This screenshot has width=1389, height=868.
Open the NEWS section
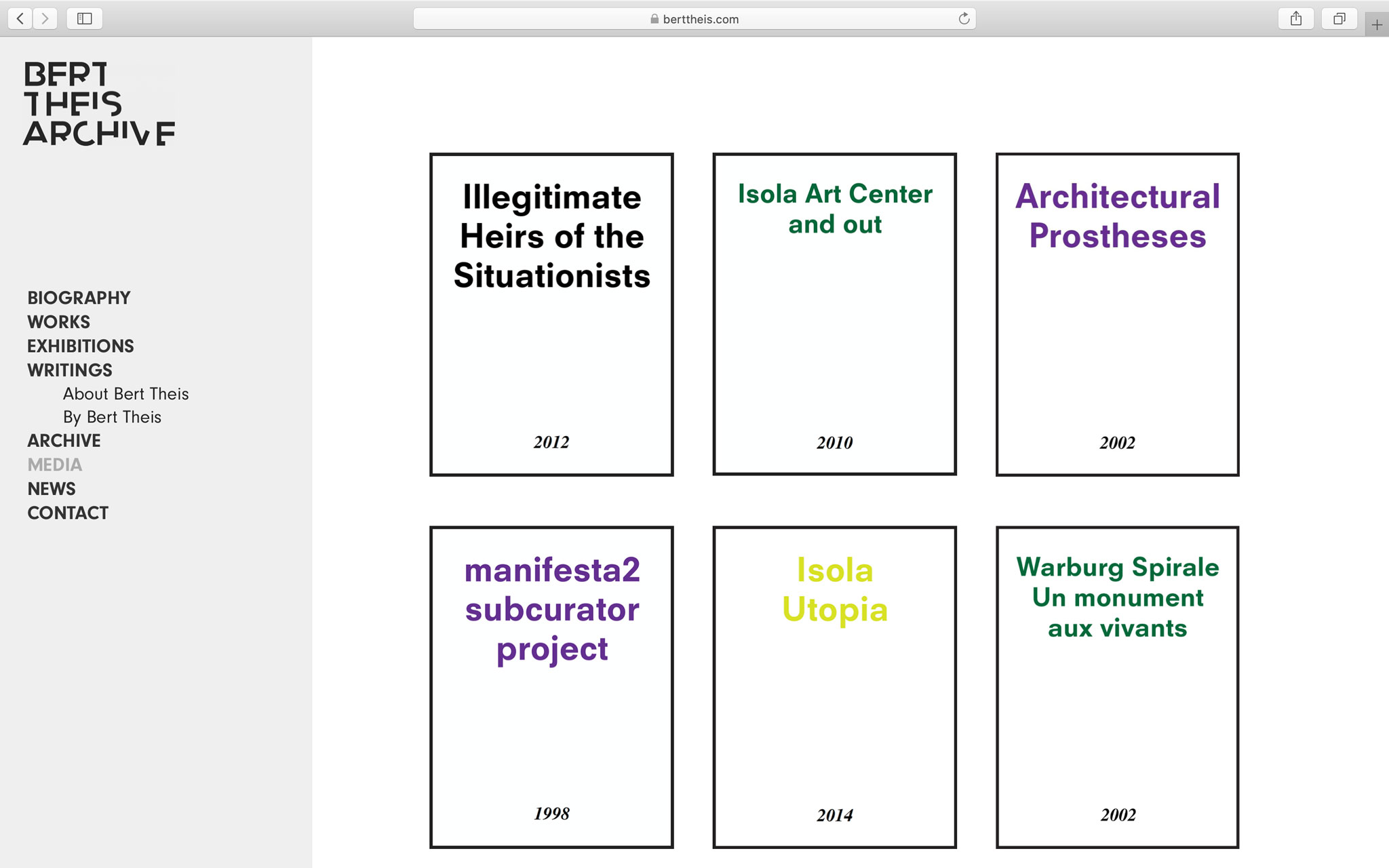(x=52, y=489)
